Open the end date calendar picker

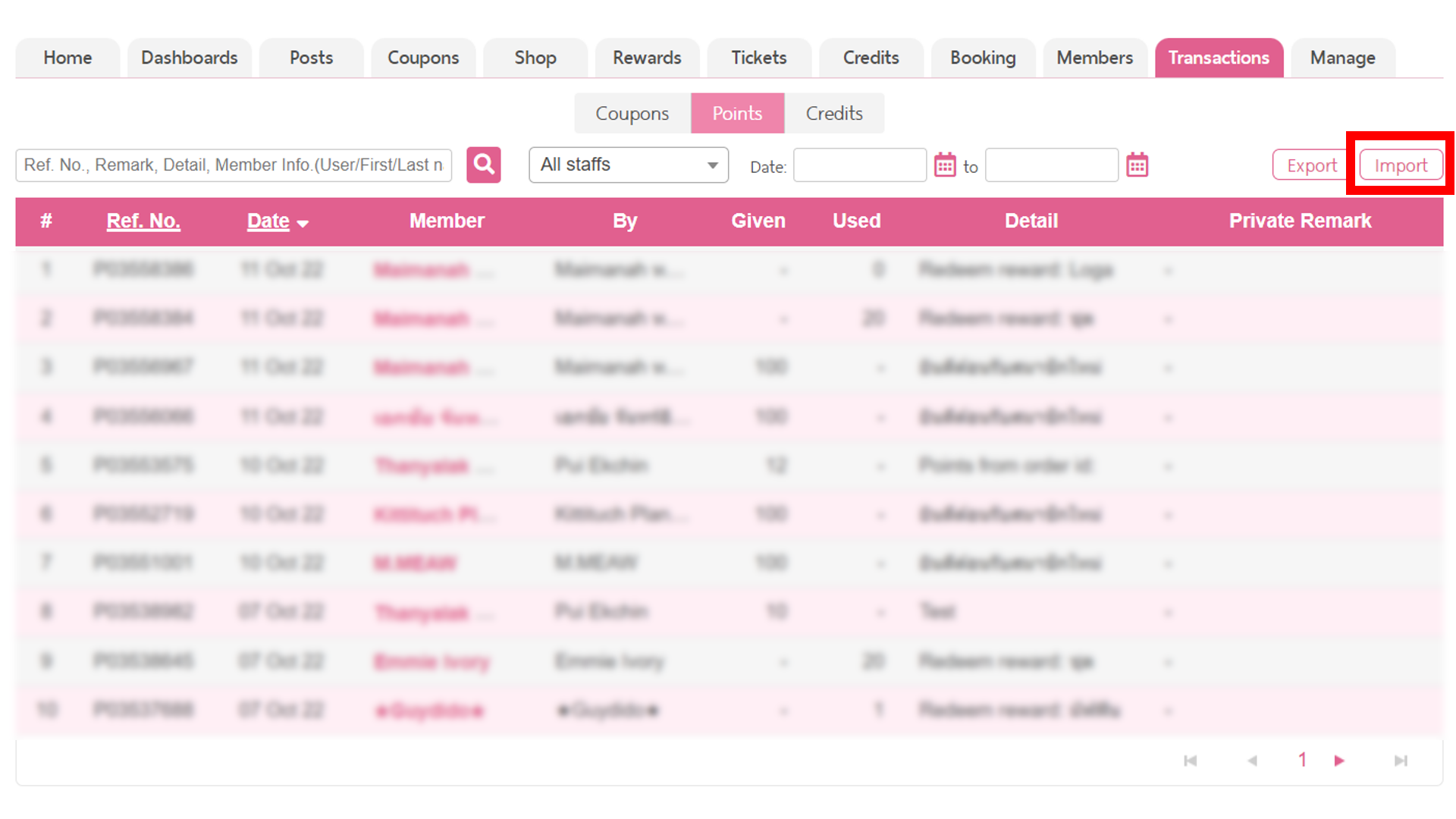click(1137, 165)
